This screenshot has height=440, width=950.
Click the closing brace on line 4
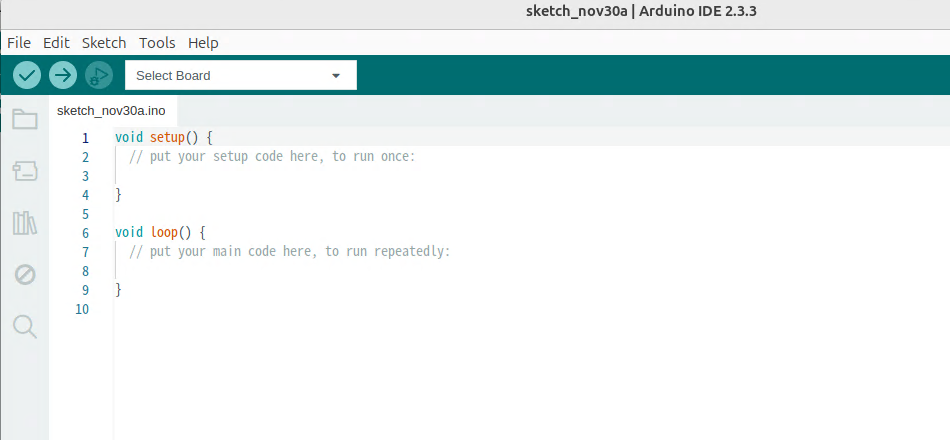pyautogui.click(x=119, y=195)
